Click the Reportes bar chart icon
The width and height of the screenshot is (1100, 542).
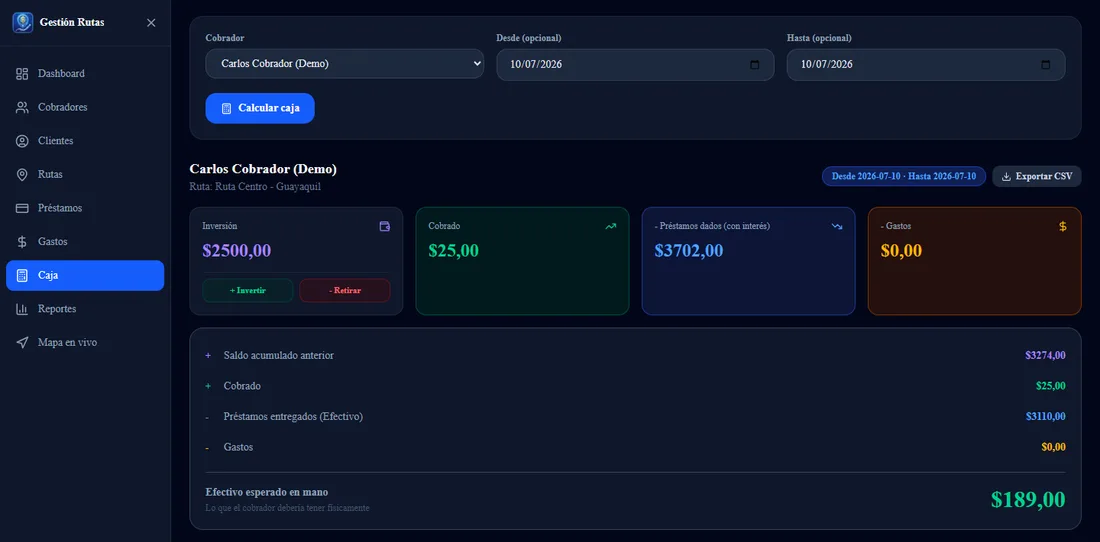pos(22,309)
